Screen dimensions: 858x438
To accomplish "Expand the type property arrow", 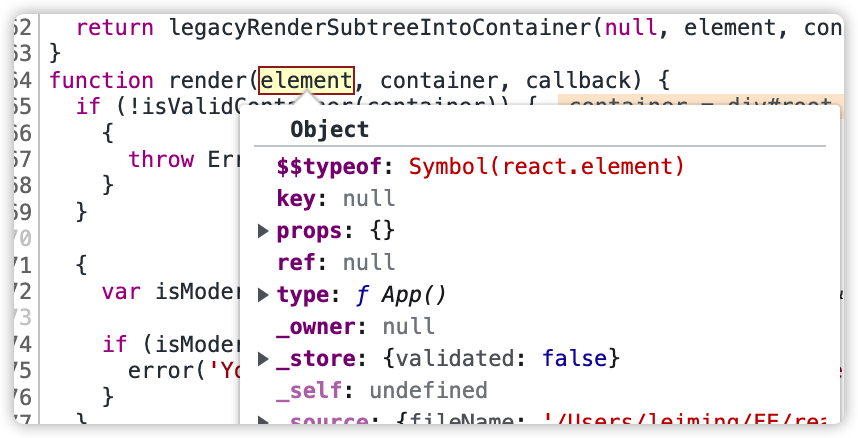I will 263,295.
